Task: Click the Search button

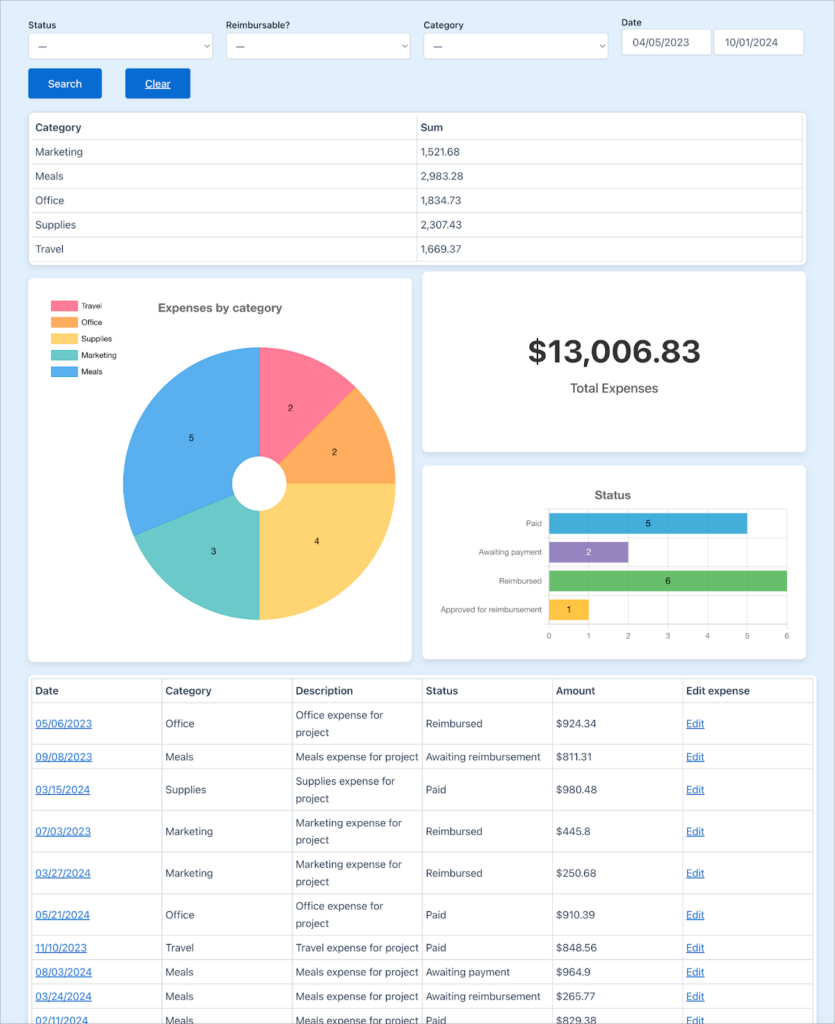Action: (x=64, y=83)
